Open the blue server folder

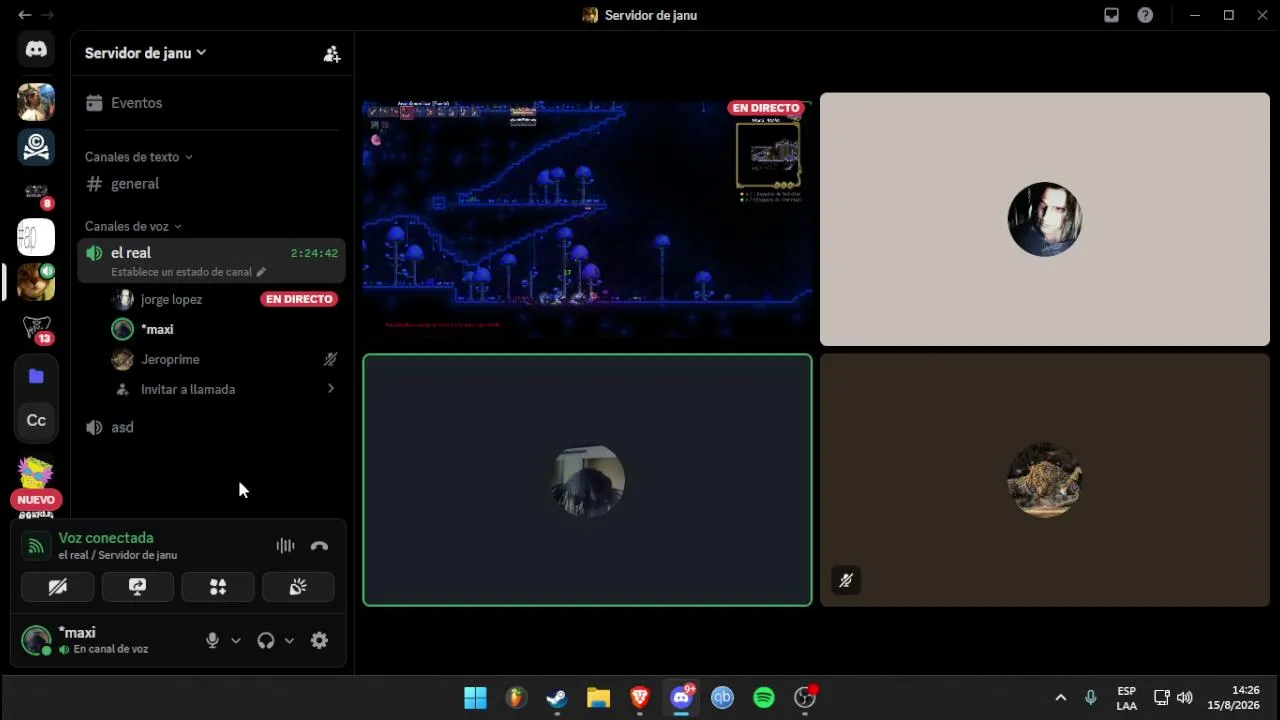tap(36, 376)
